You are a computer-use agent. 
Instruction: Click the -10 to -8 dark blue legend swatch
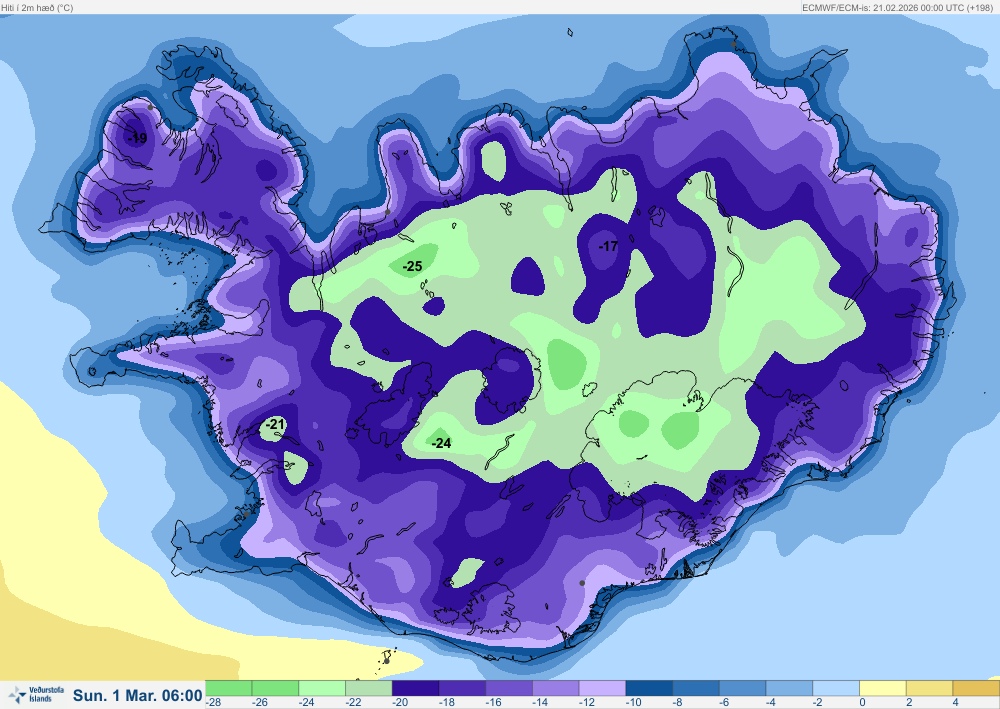point(649,688)
